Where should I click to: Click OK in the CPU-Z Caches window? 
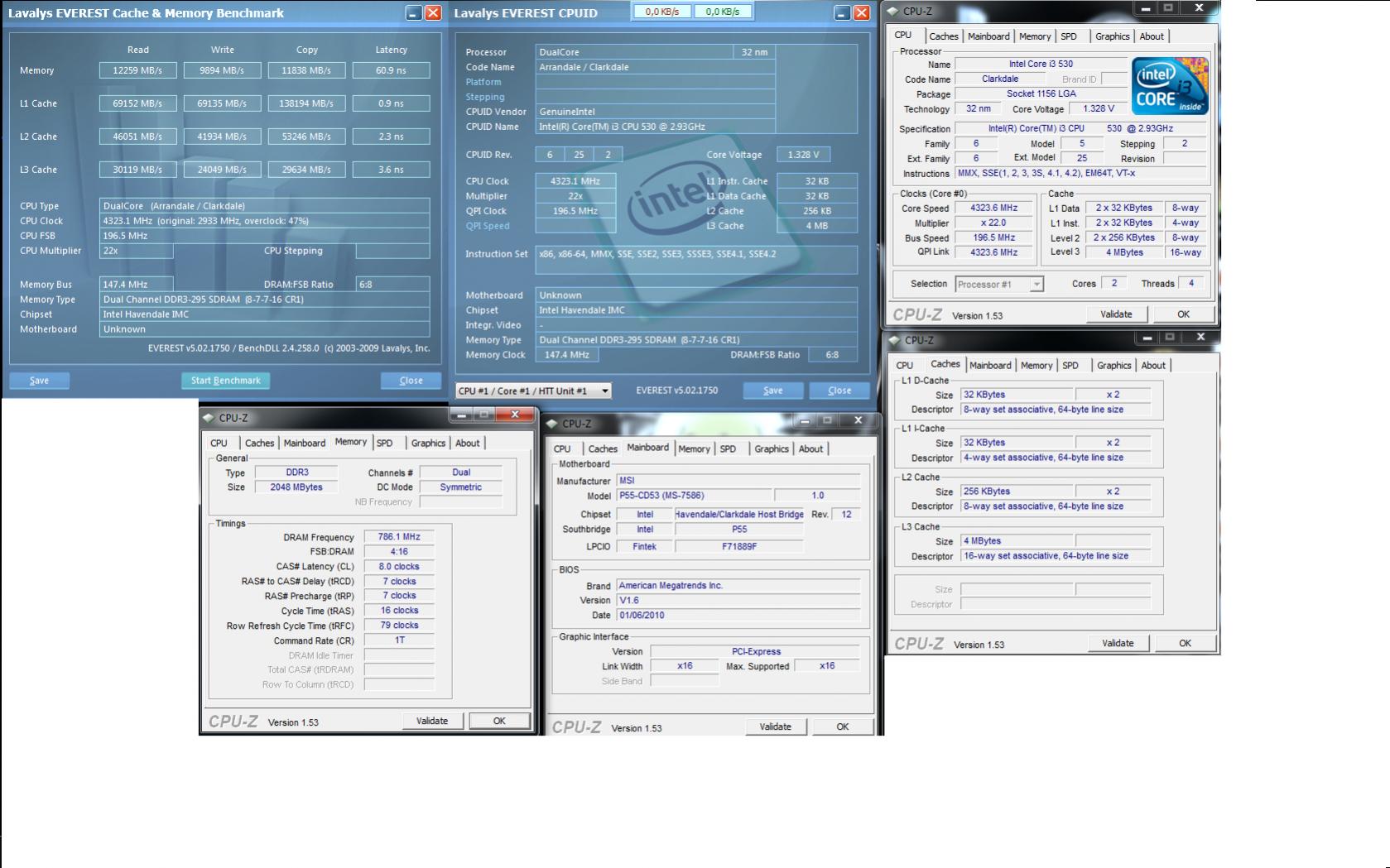(1186, 643)
